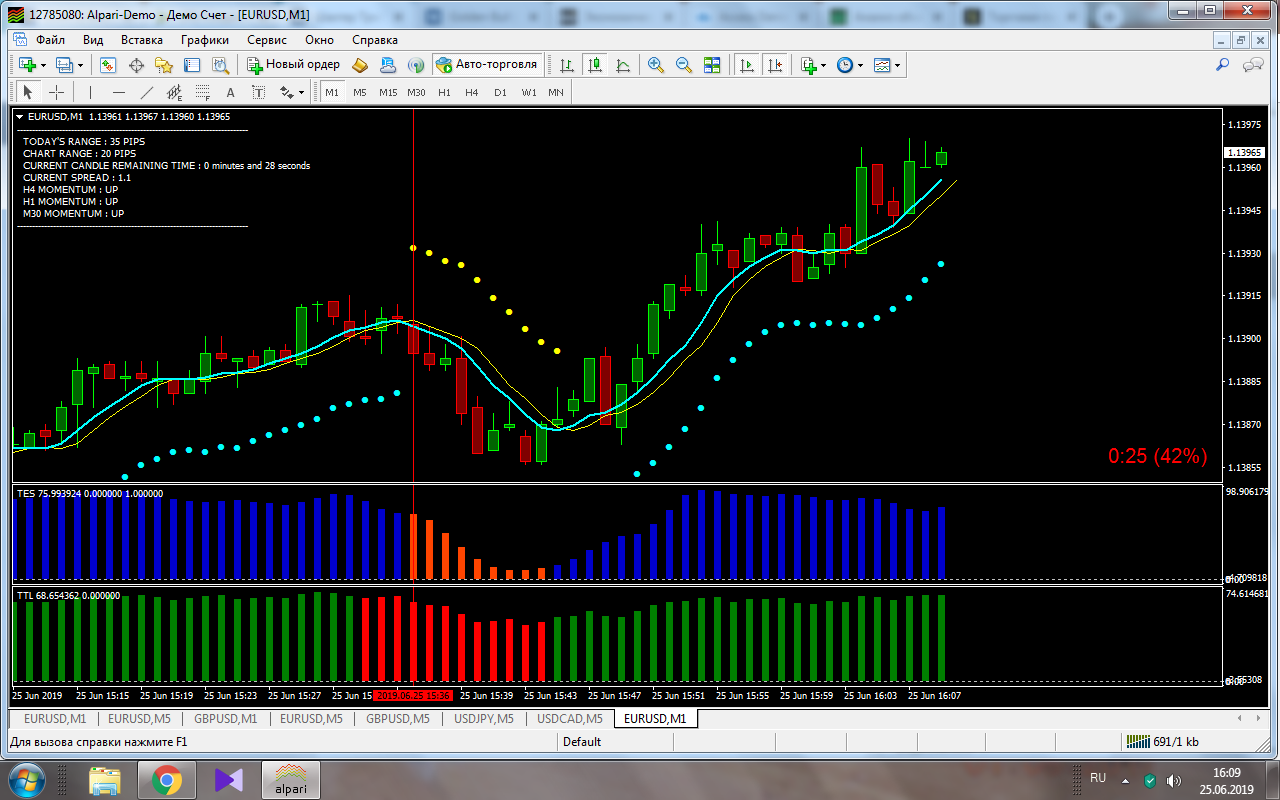Select the trendline drawing tool
1280x800 pixels.
tap(147, 92)
